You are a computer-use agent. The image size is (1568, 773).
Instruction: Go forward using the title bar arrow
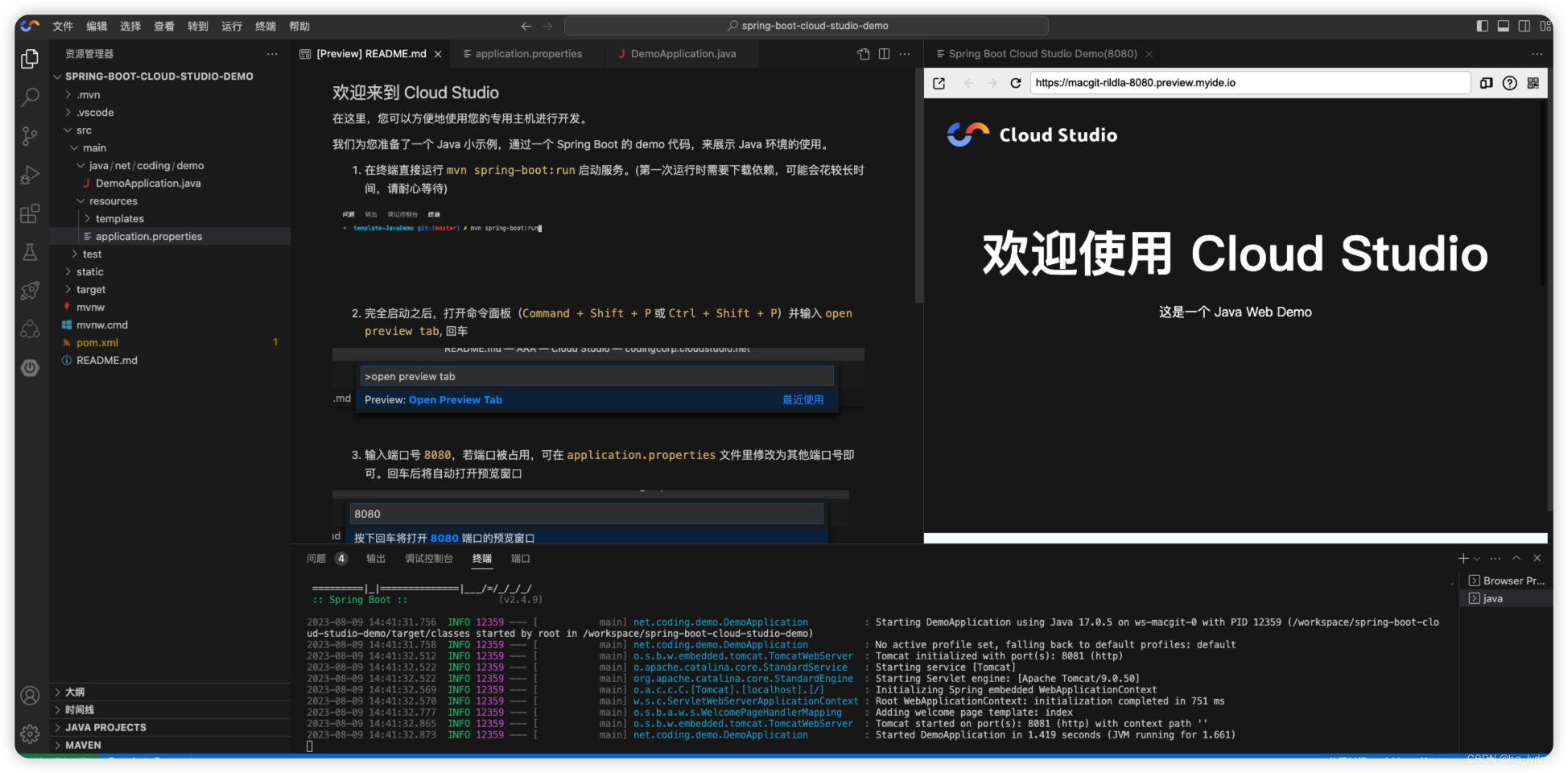click(548, 26)
